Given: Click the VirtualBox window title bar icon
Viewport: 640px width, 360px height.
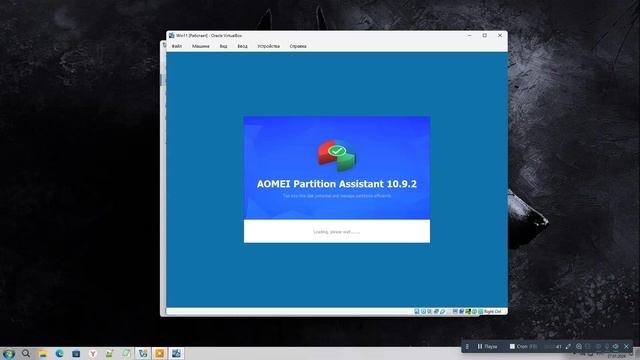Looking at the screenshot, I should pyautogui.click(x=172, y=36).
